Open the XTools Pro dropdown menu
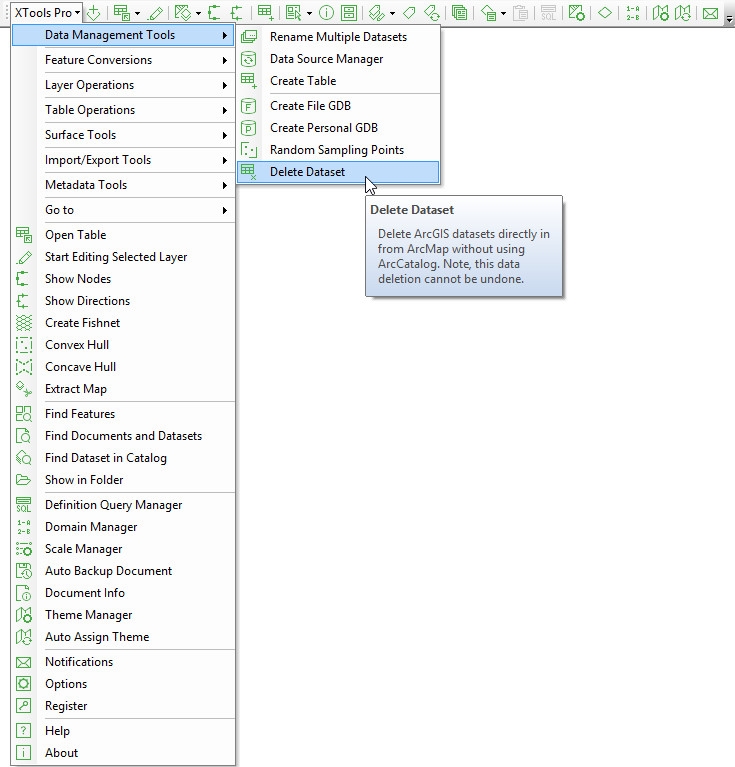This screenshot has height=767, width=735. [47, 13]
